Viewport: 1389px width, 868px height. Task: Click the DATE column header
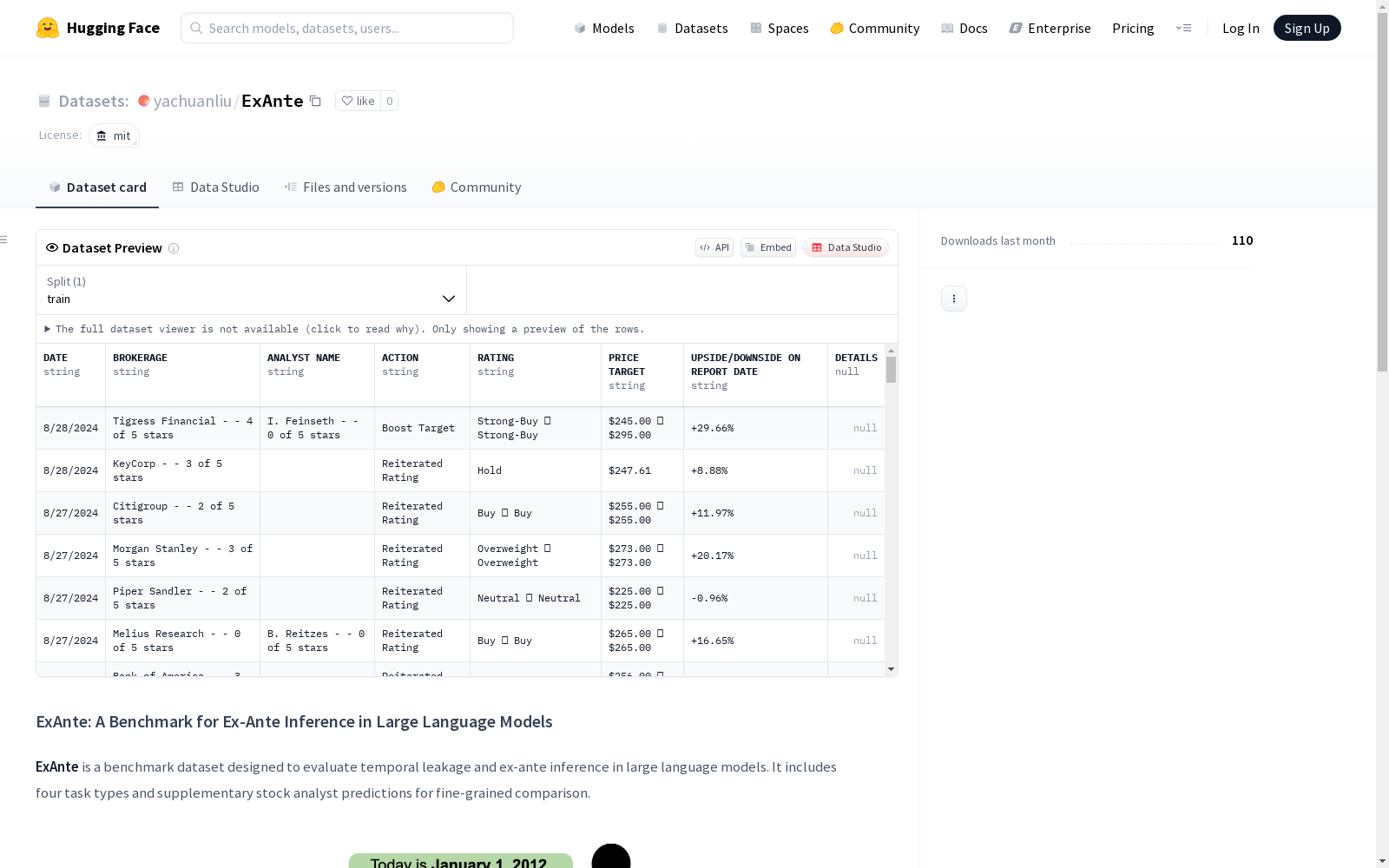[71, 375]
